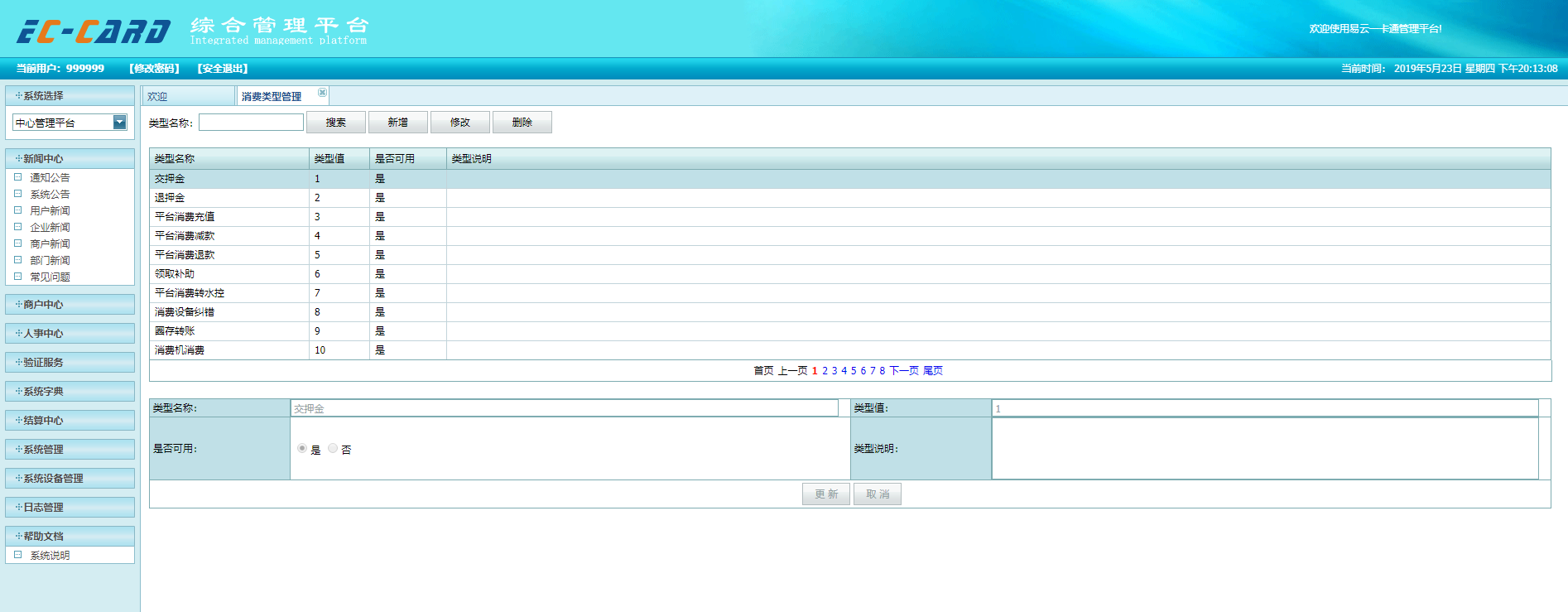Click the 类型说明 column header
This screenshot has height=612, width=1568.
click(998, 159)
